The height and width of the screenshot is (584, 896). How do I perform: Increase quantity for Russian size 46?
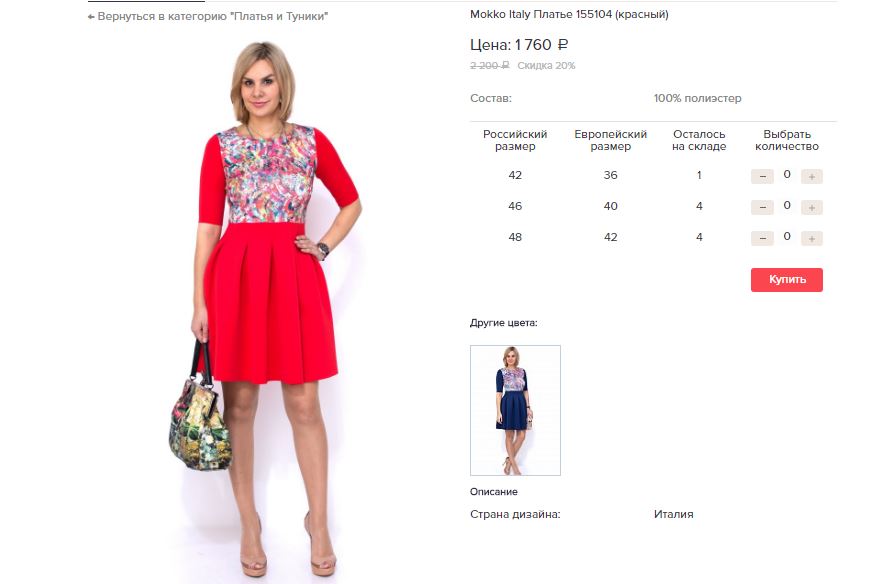tap(811, 207)
